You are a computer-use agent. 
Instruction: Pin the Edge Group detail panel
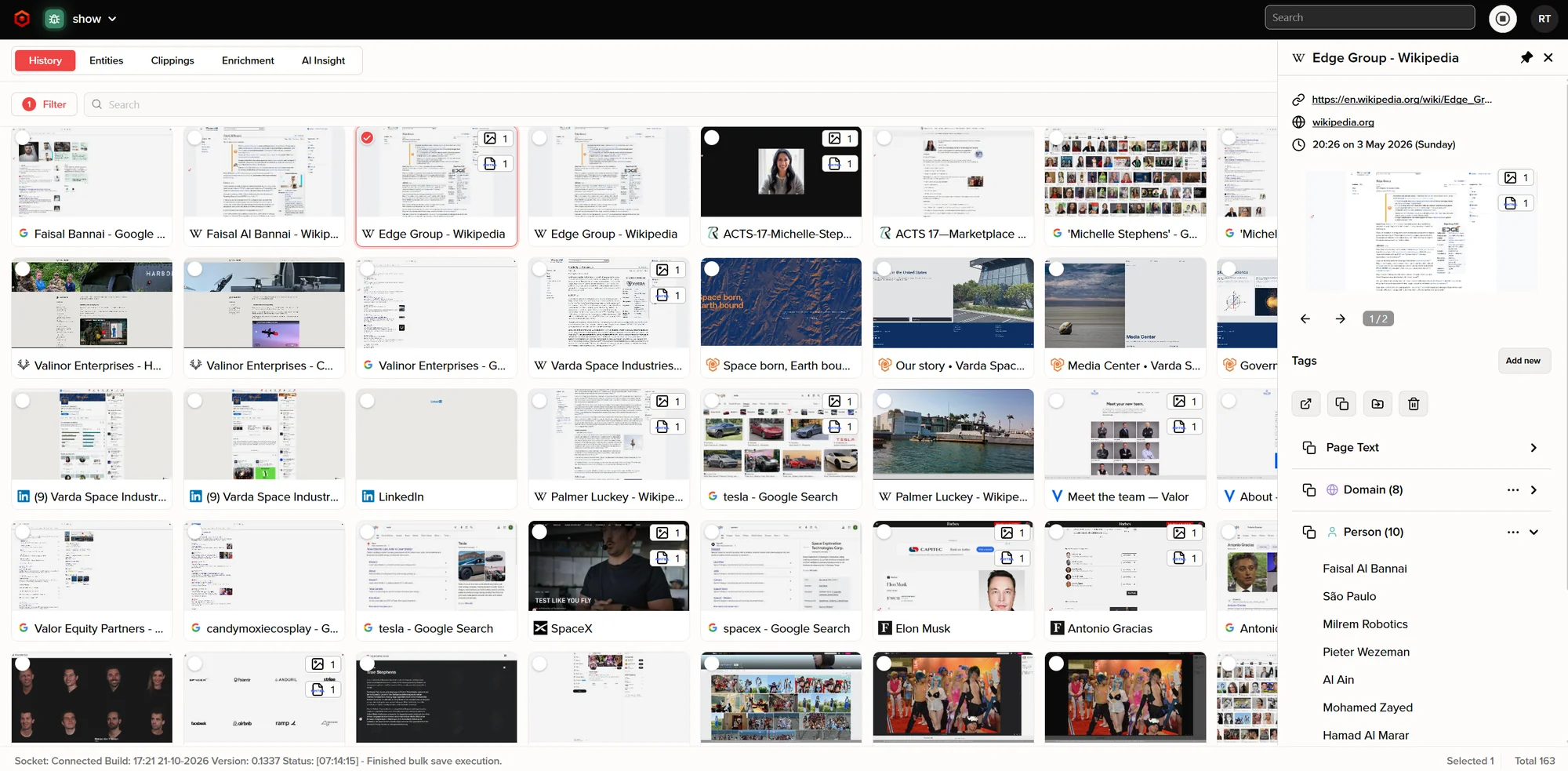[1526, 57]
